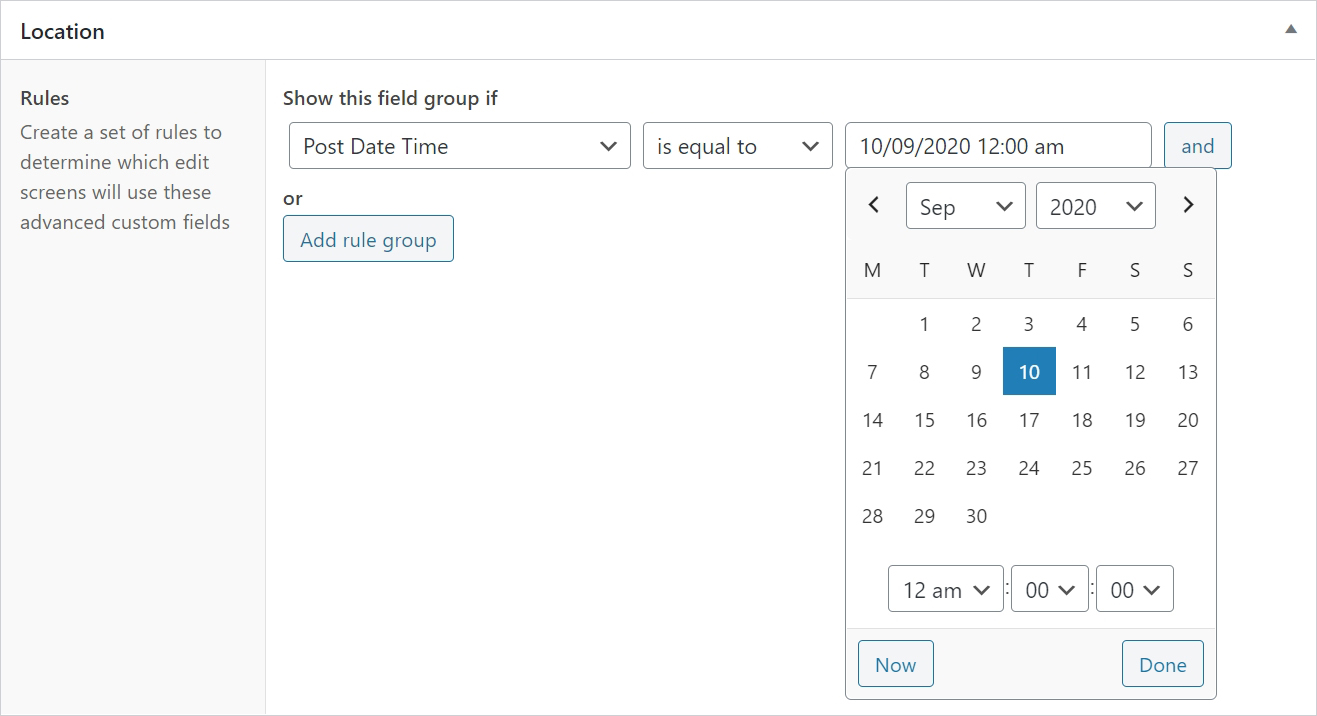Open the 'is equal to' operator dropdown

click(x=738, y=146)
